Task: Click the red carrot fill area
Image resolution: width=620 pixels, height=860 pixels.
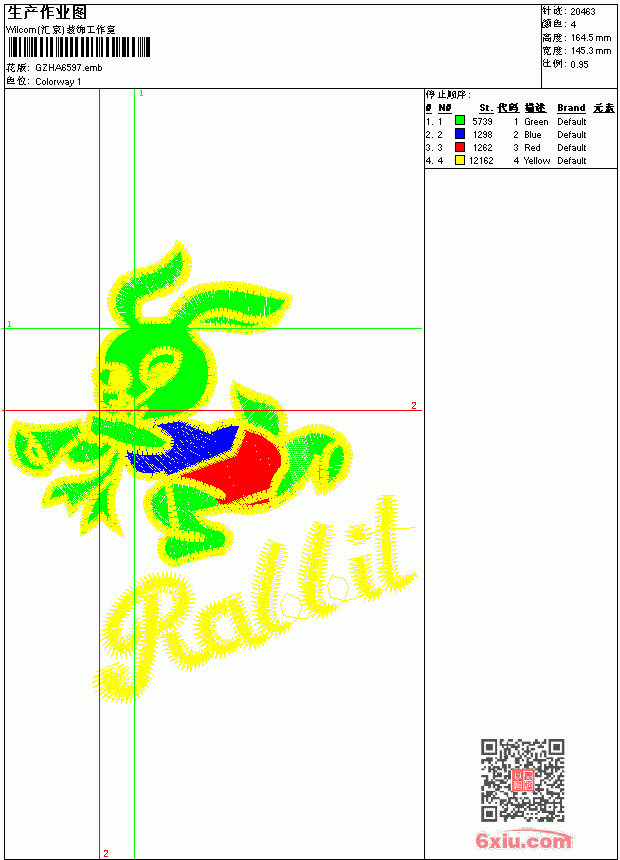Action: tap(241, 466)
